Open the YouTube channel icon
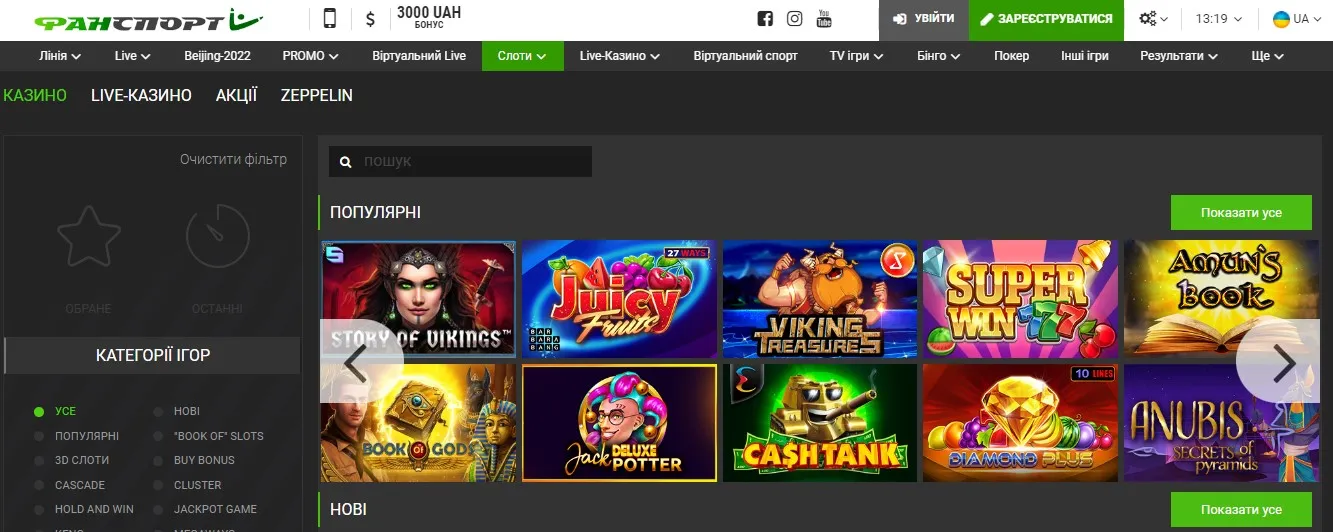1333x532 pixels. (825, 19)
